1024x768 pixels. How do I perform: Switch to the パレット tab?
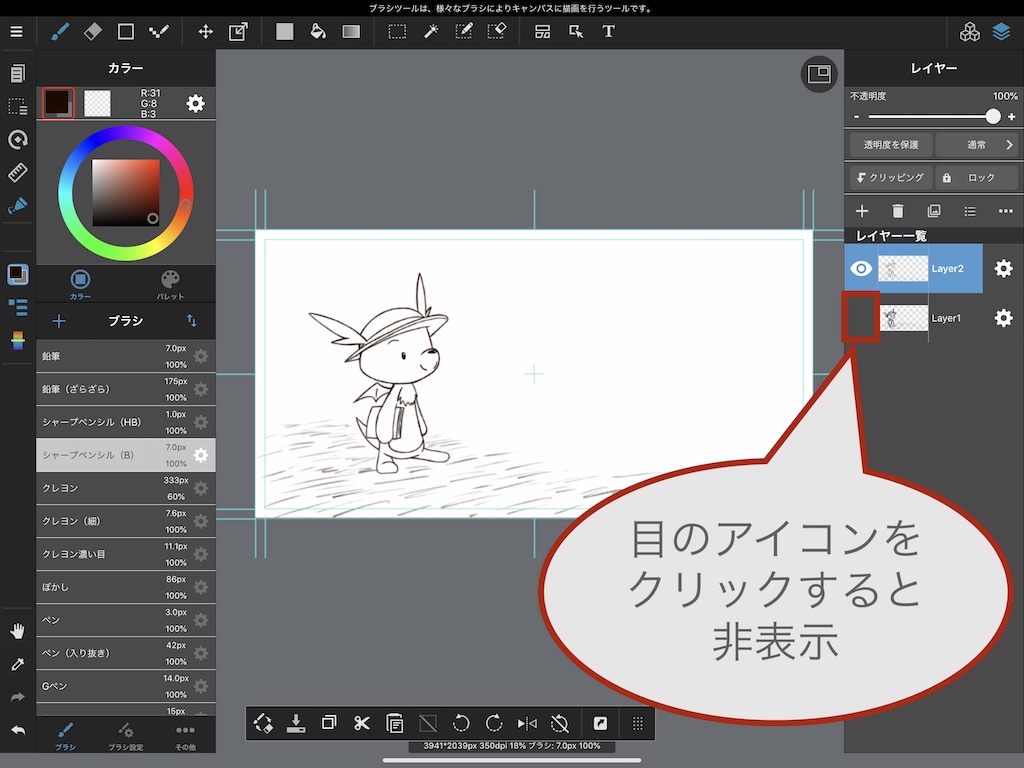(171, 284)
